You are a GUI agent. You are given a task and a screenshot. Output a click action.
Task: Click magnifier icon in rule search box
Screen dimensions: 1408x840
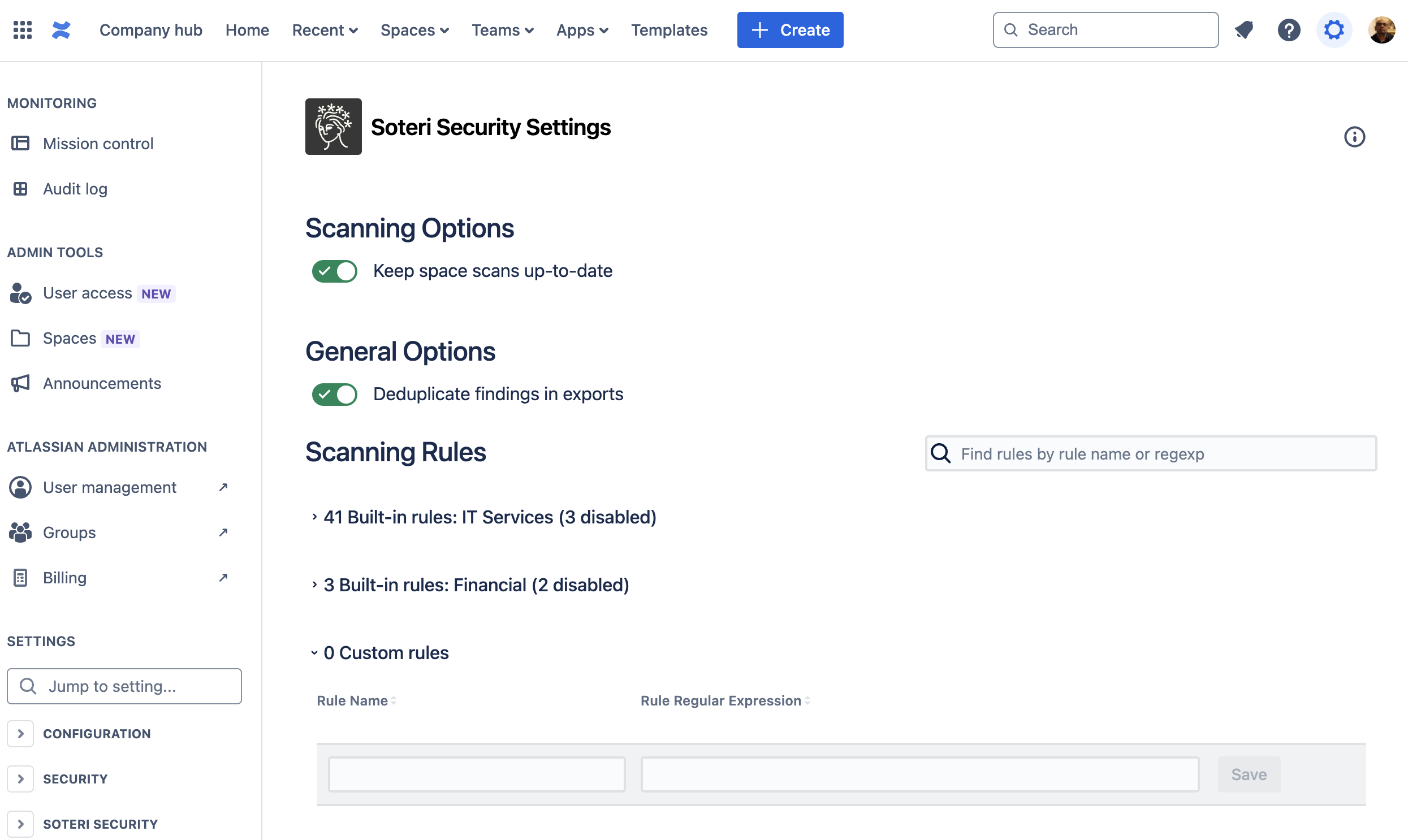tap(941, 454)
